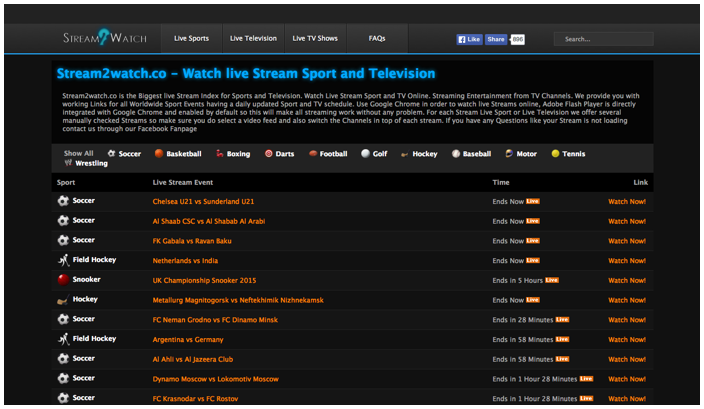Click the soccer icon in Chelsea U21 row
Image resolution: width=704 pixels, height=409 pixels.
(x=63, y=201)
